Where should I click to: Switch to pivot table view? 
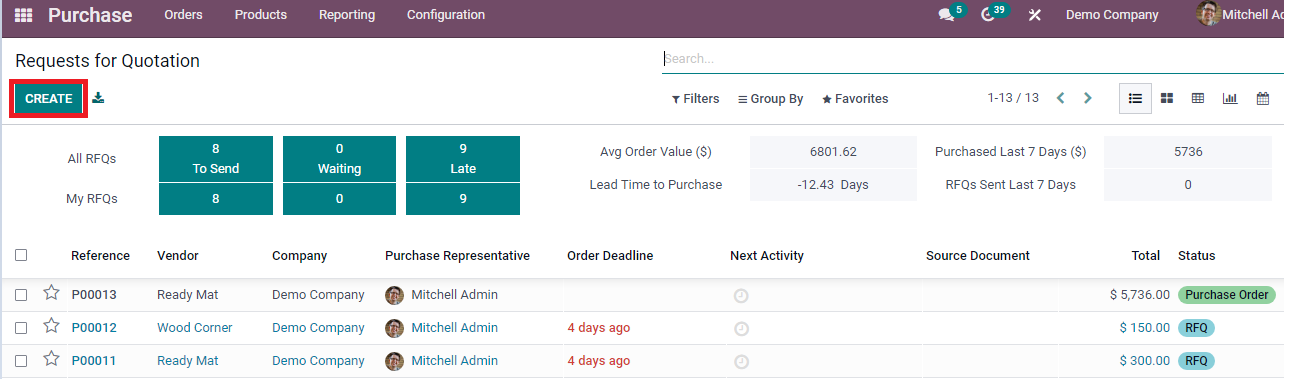1198,98
